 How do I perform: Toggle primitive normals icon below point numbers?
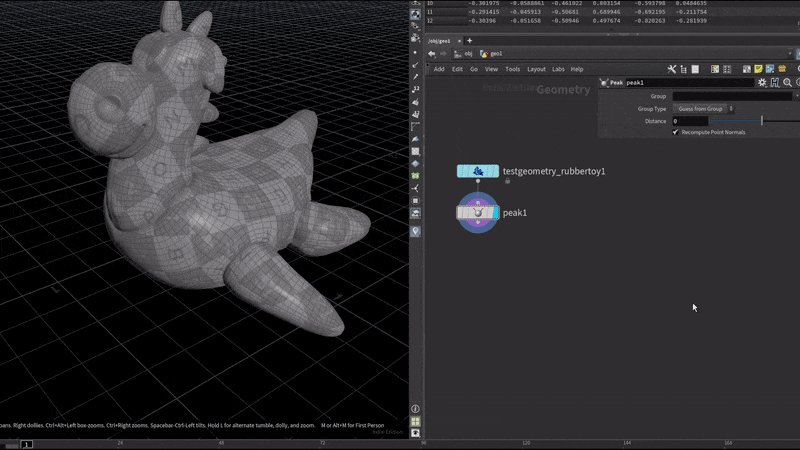coord(415,102)
